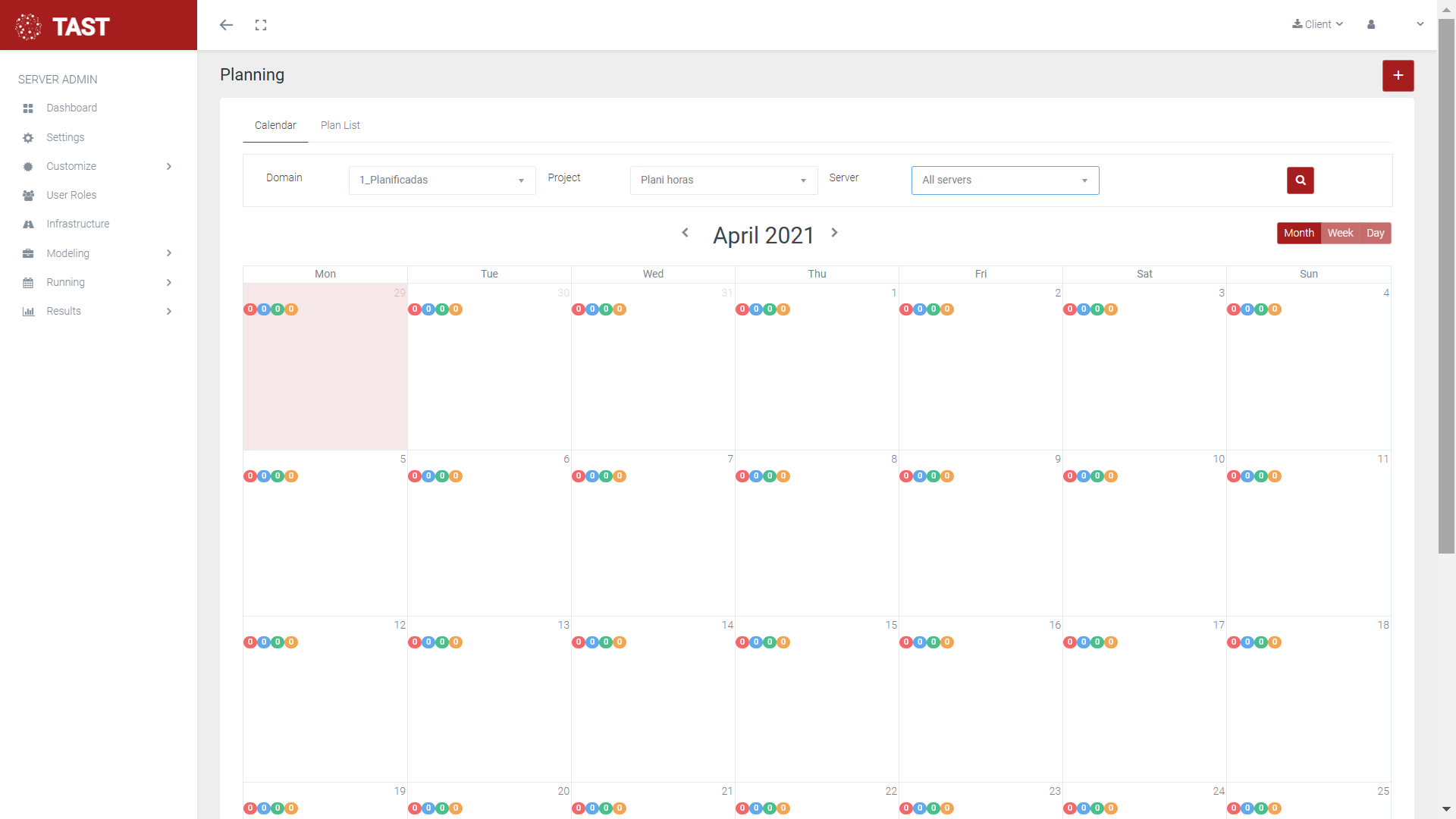Select the Calendar tab

(x=275, y=125)
